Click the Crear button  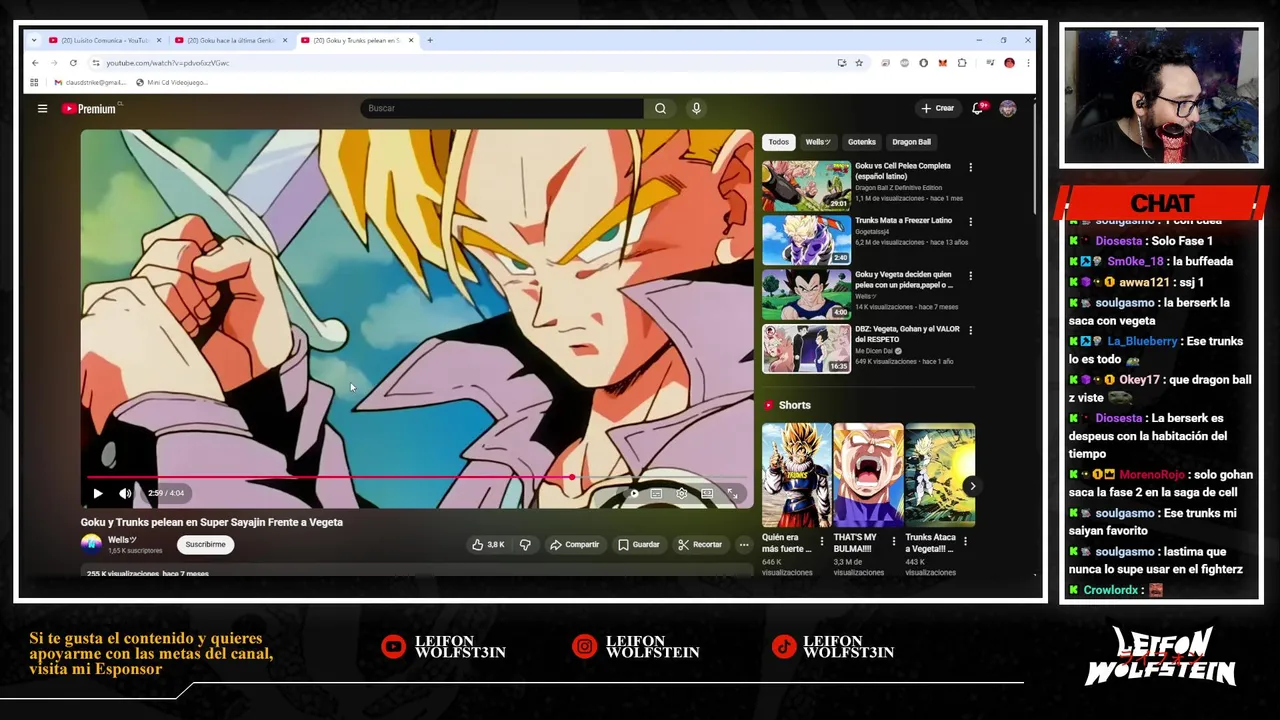(938, 108)
